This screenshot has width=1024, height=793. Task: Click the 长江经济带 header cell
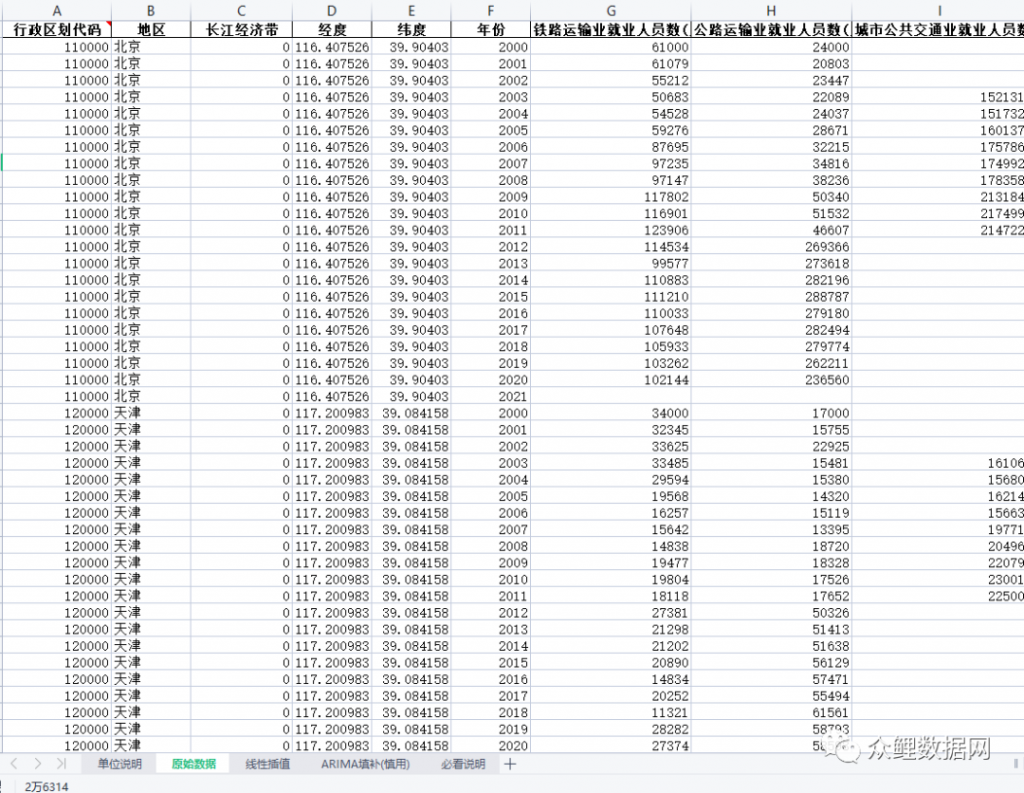point(241,30)
